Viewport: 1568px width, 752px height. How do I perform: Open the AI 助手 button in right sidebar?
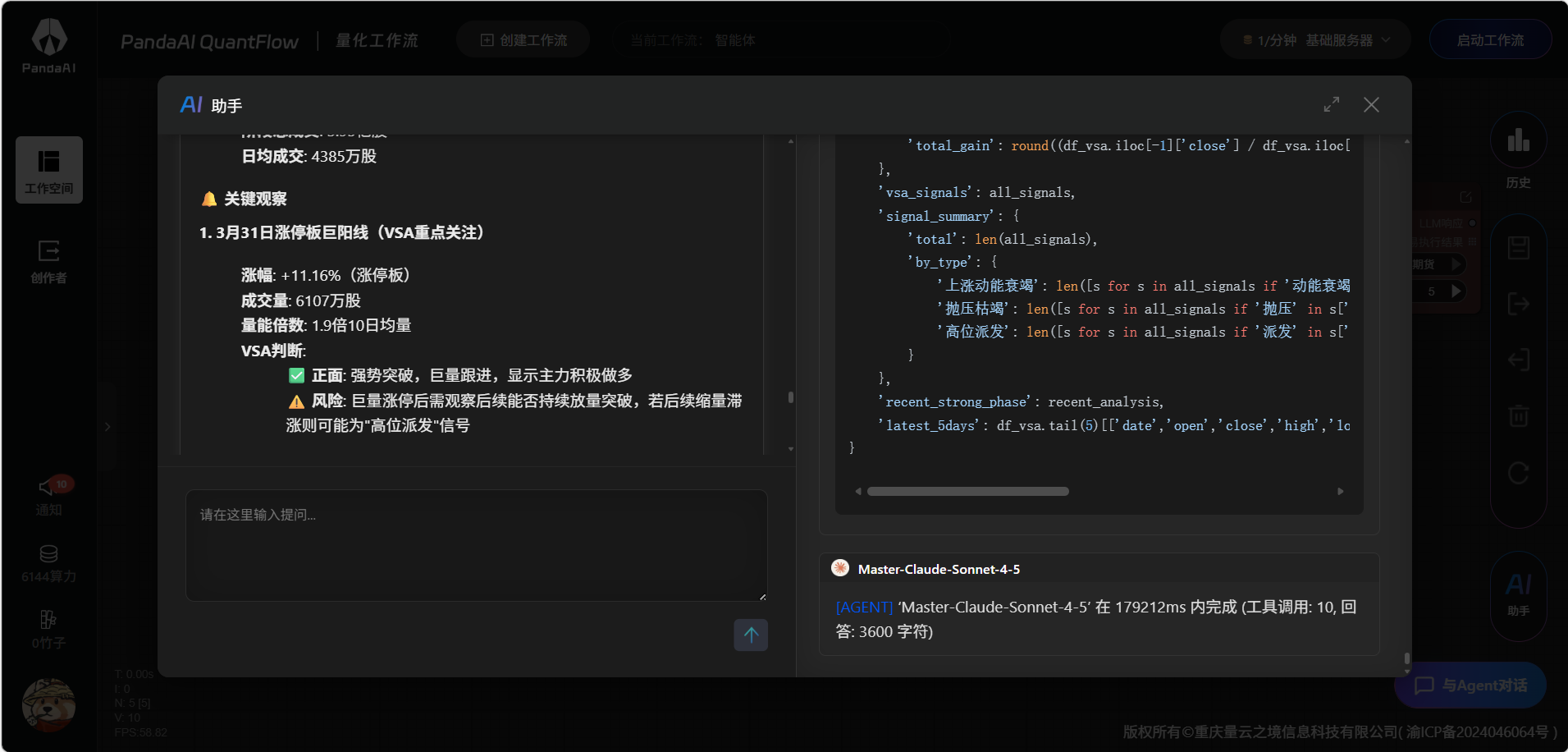click(1518, 593)
